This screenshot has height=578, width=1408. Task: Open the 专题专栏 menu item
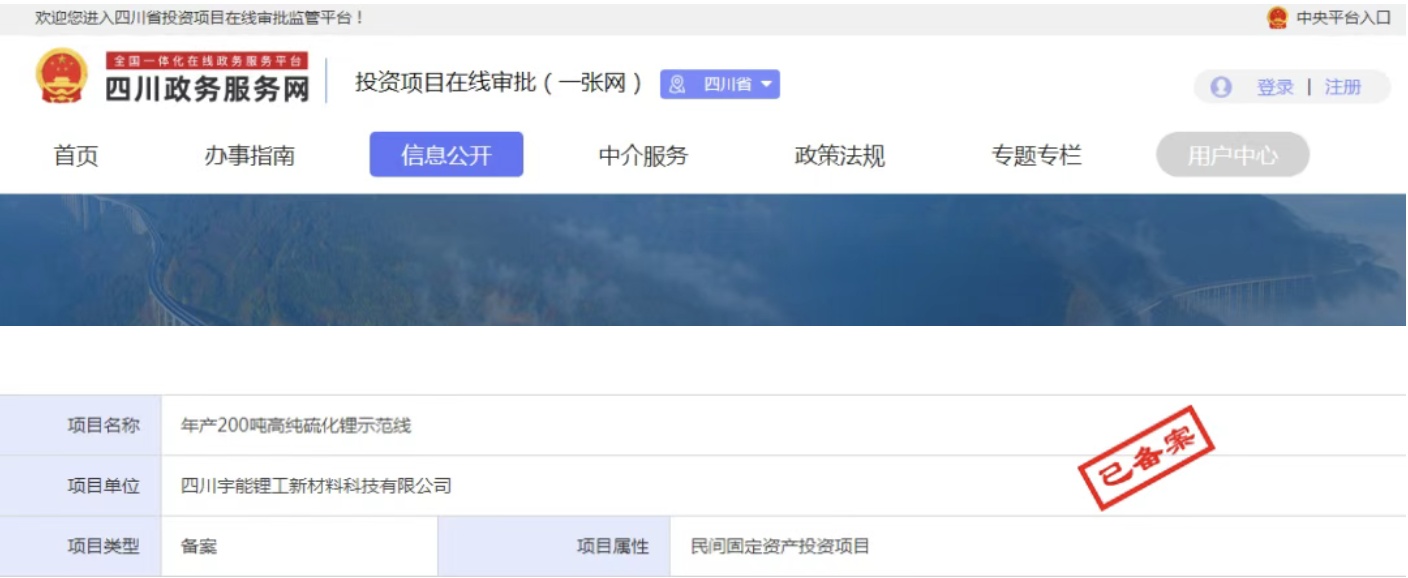coord(1036,156)
